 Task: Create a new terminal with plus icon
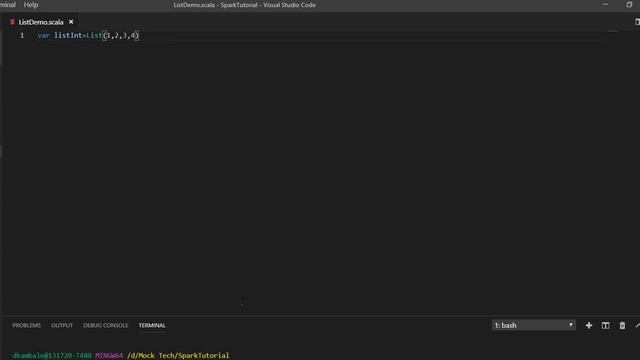589,325
